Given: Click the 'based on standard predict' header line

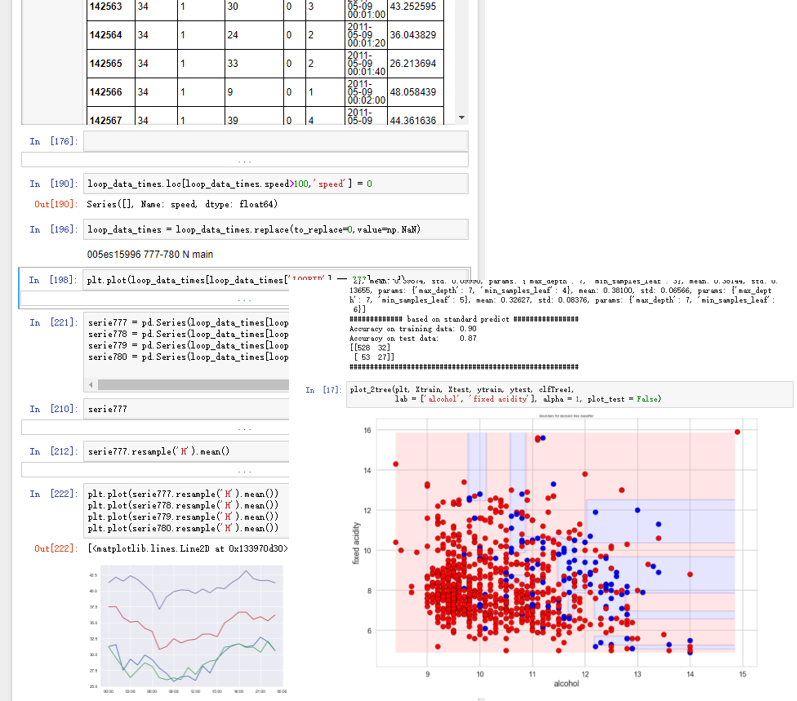Looking at the screenshot, I should coord(464,319).
